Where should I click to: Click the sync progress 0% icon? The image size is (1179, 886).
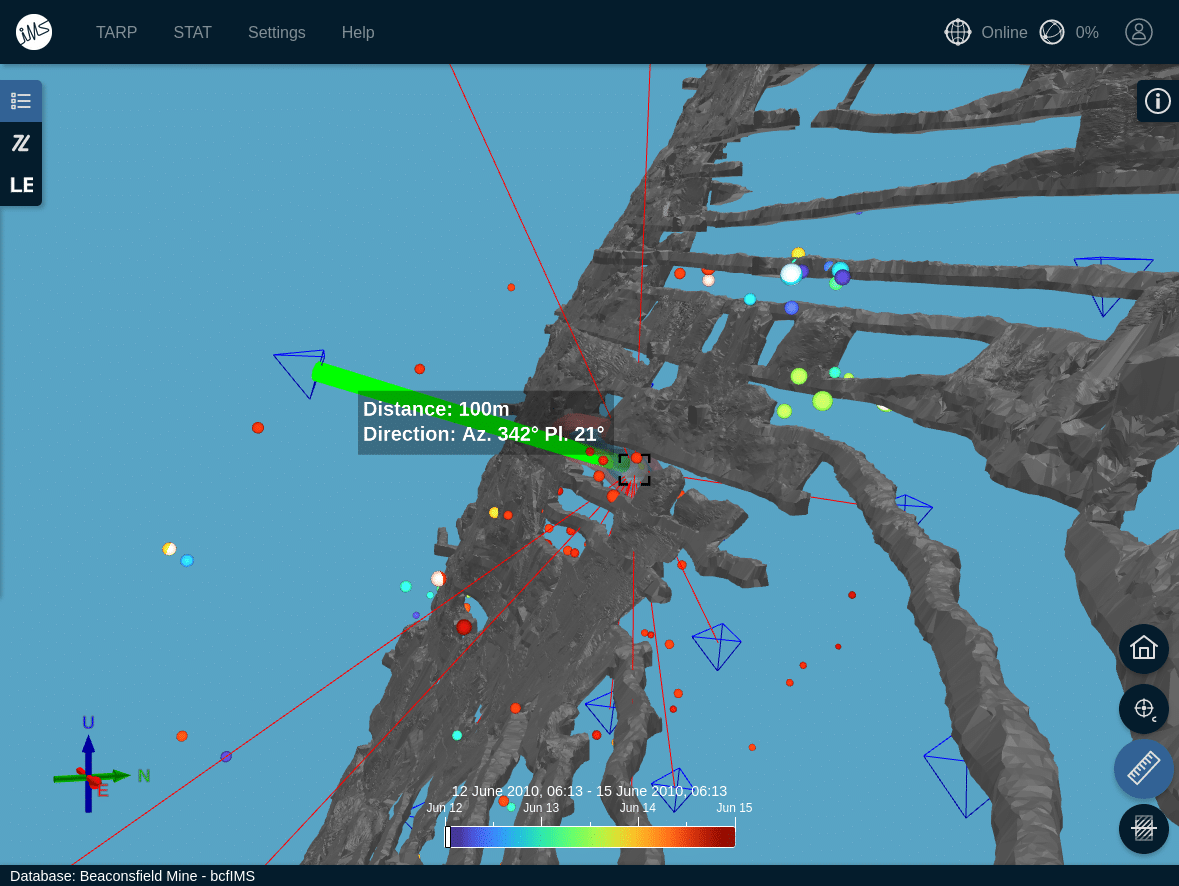pyautogui.click(x=1052, y=32)
